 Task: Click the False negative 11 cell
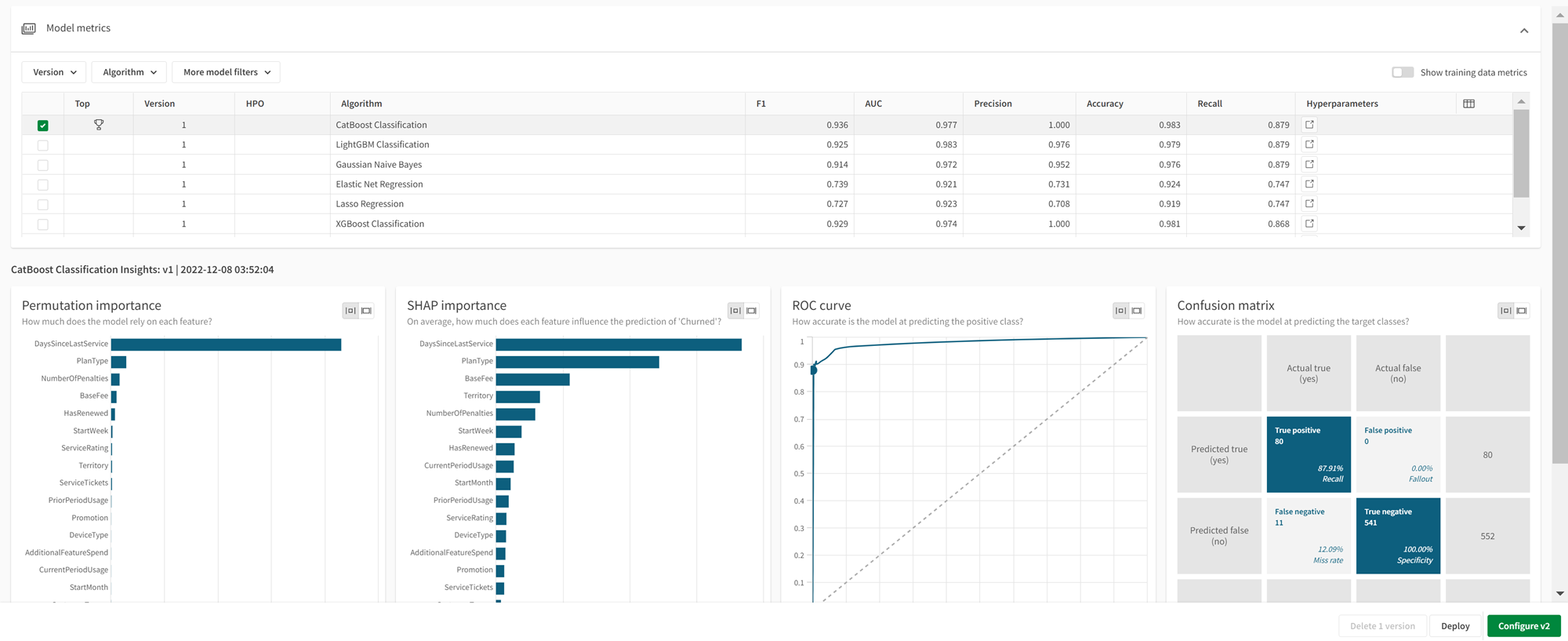tap(1308, 536)
